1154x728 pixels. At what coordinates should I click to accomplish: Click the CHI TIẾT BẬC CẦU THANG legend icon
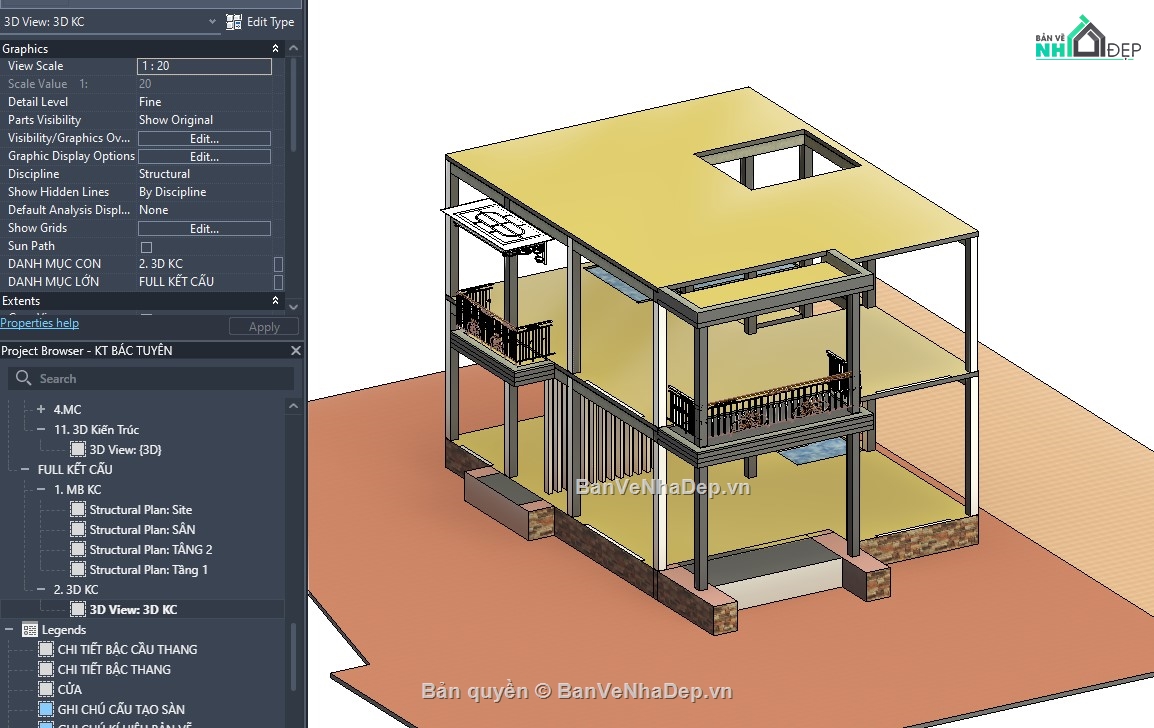[x=46, y=649]
